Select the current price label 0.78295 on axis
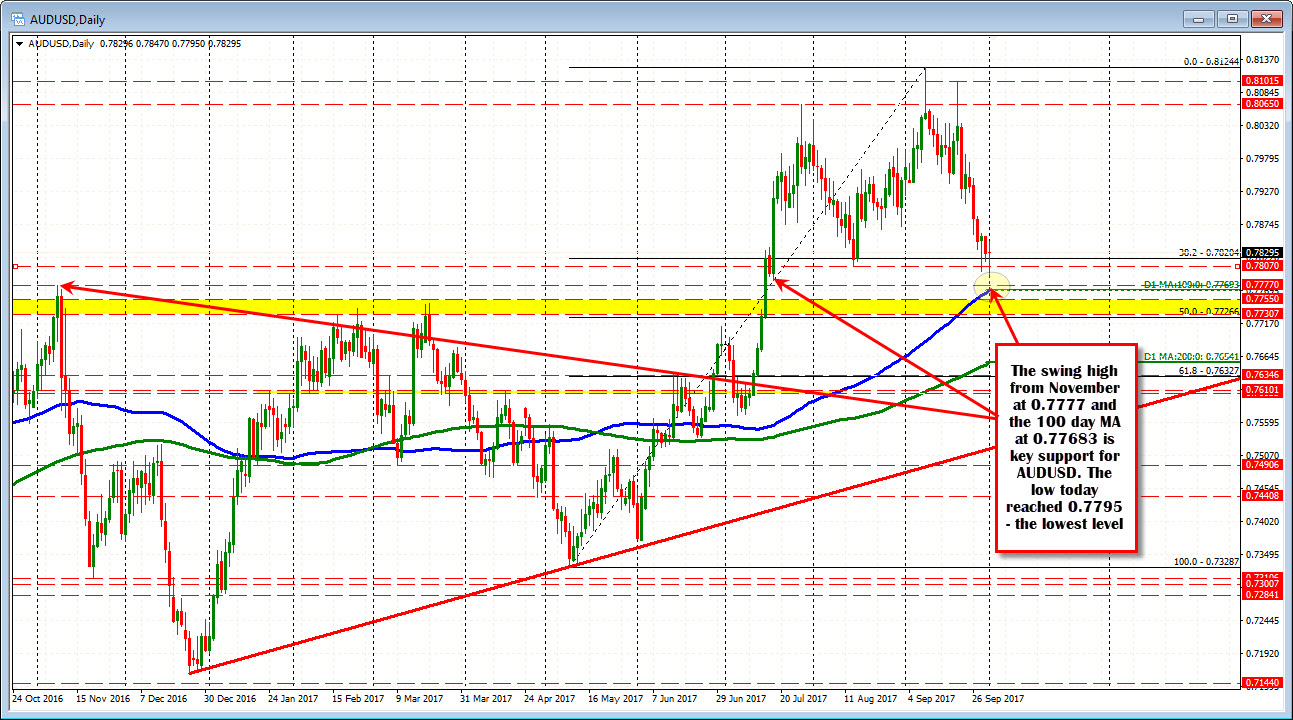The width and height of the screenshot is (1293, 720). (1260, 253)
